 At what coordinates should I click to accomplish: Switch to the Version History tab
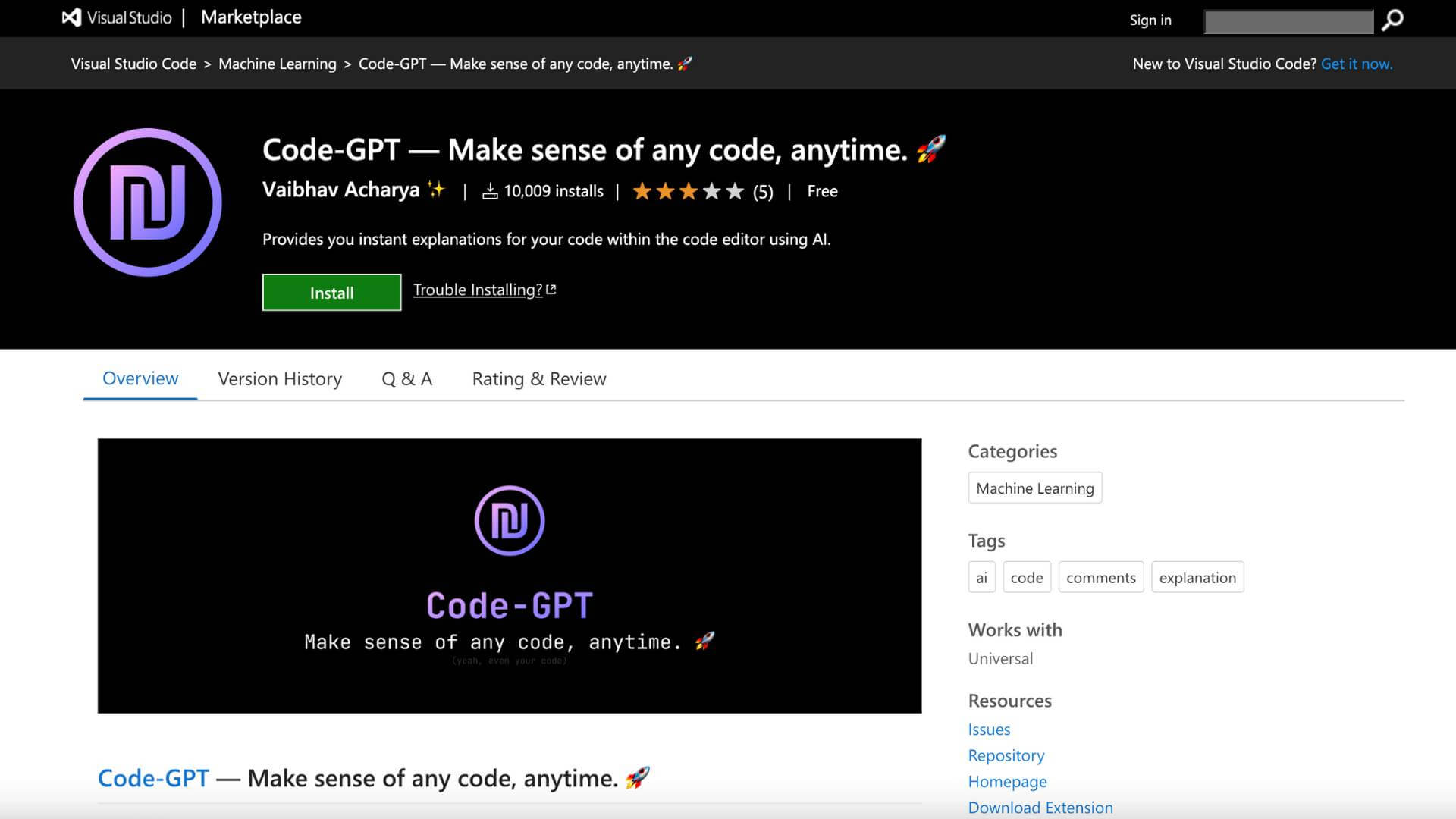(x=280, y=378)
